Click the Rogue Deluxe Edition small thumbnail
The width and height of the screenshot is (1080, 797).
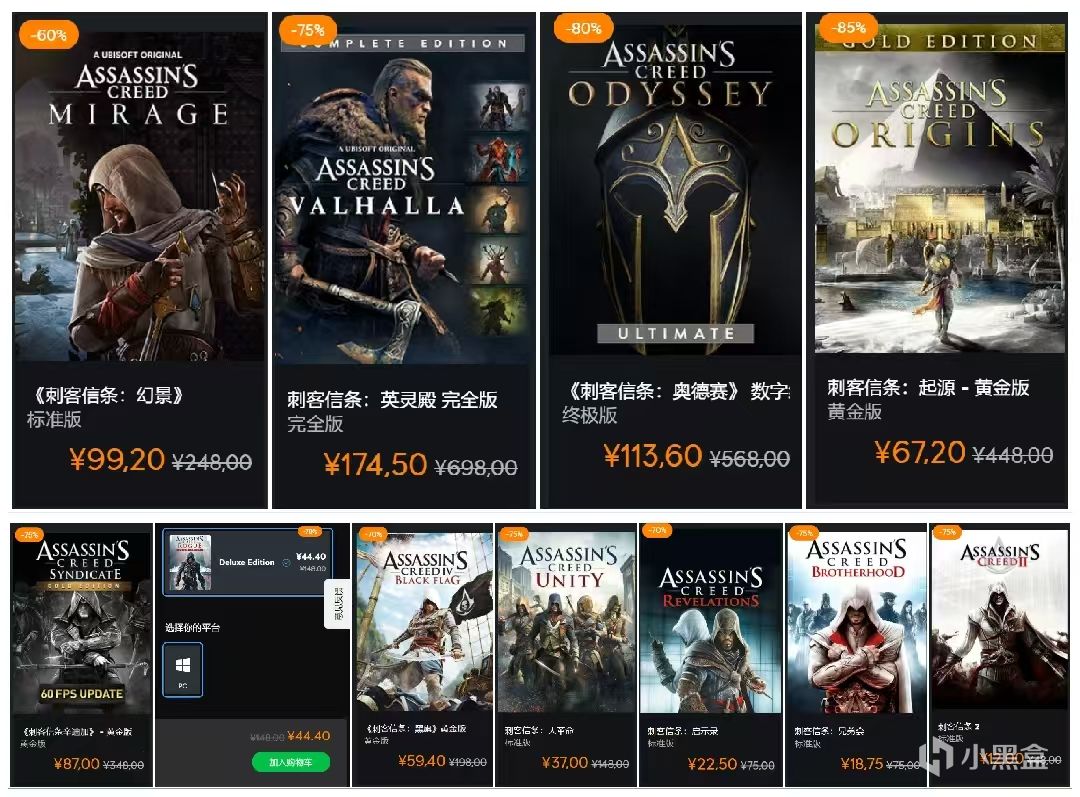[190, 562]
